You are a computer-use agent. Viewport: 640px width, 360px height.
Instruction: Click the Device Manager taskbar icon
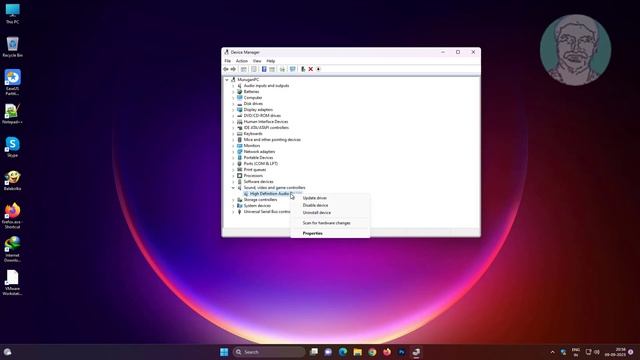click(416, 352)
